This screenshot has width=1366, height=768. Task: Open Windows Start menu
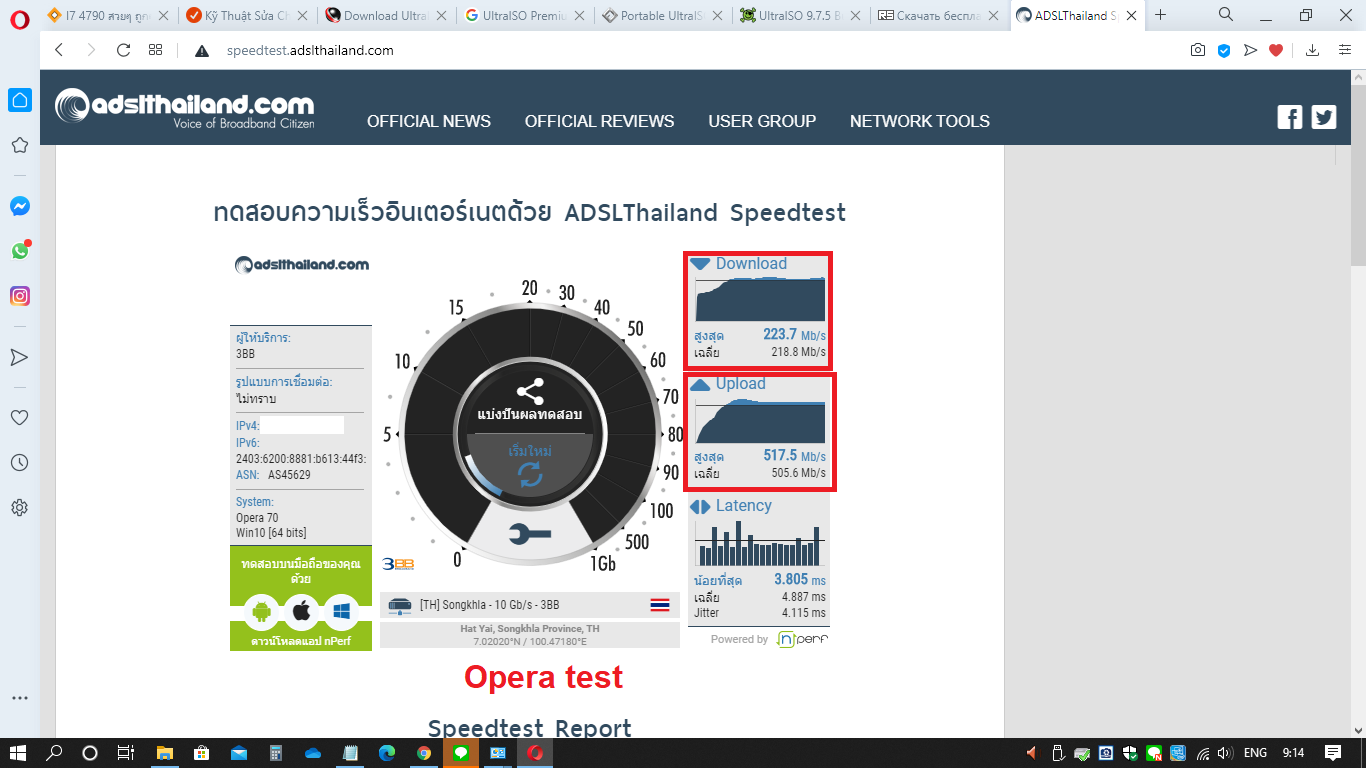18,752
